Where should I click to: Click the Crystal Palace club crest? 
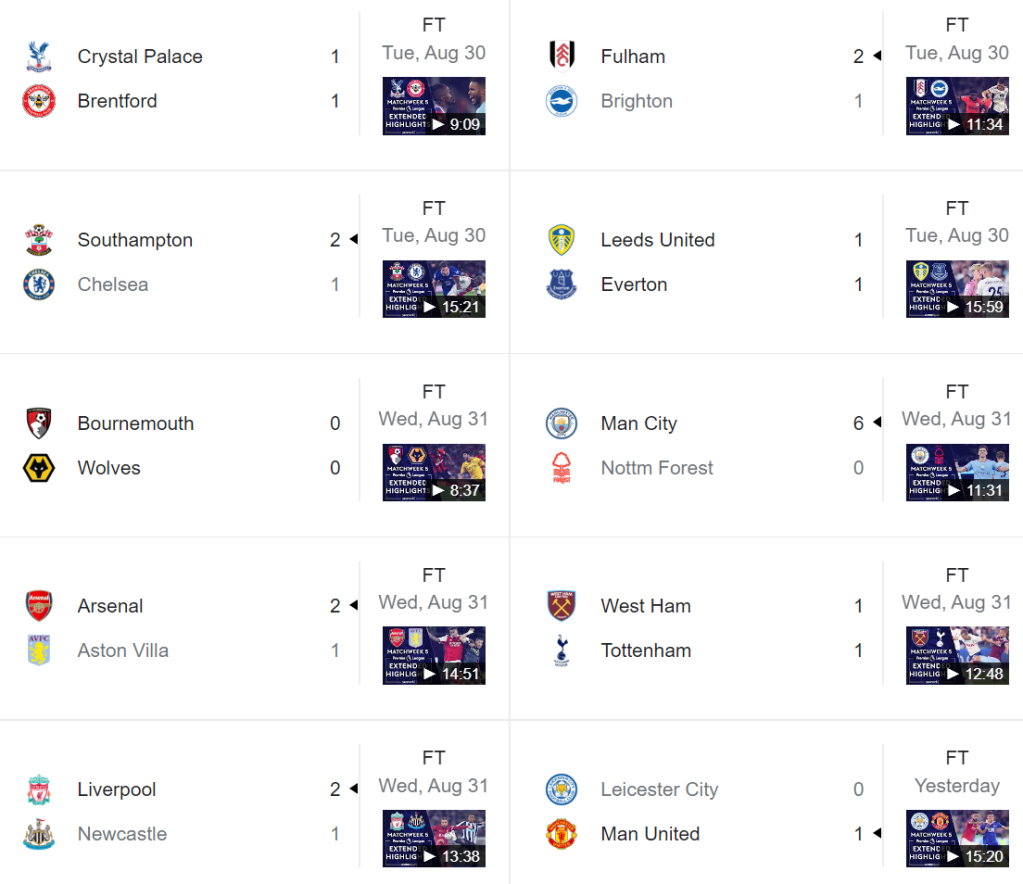(x=39, y=57)
